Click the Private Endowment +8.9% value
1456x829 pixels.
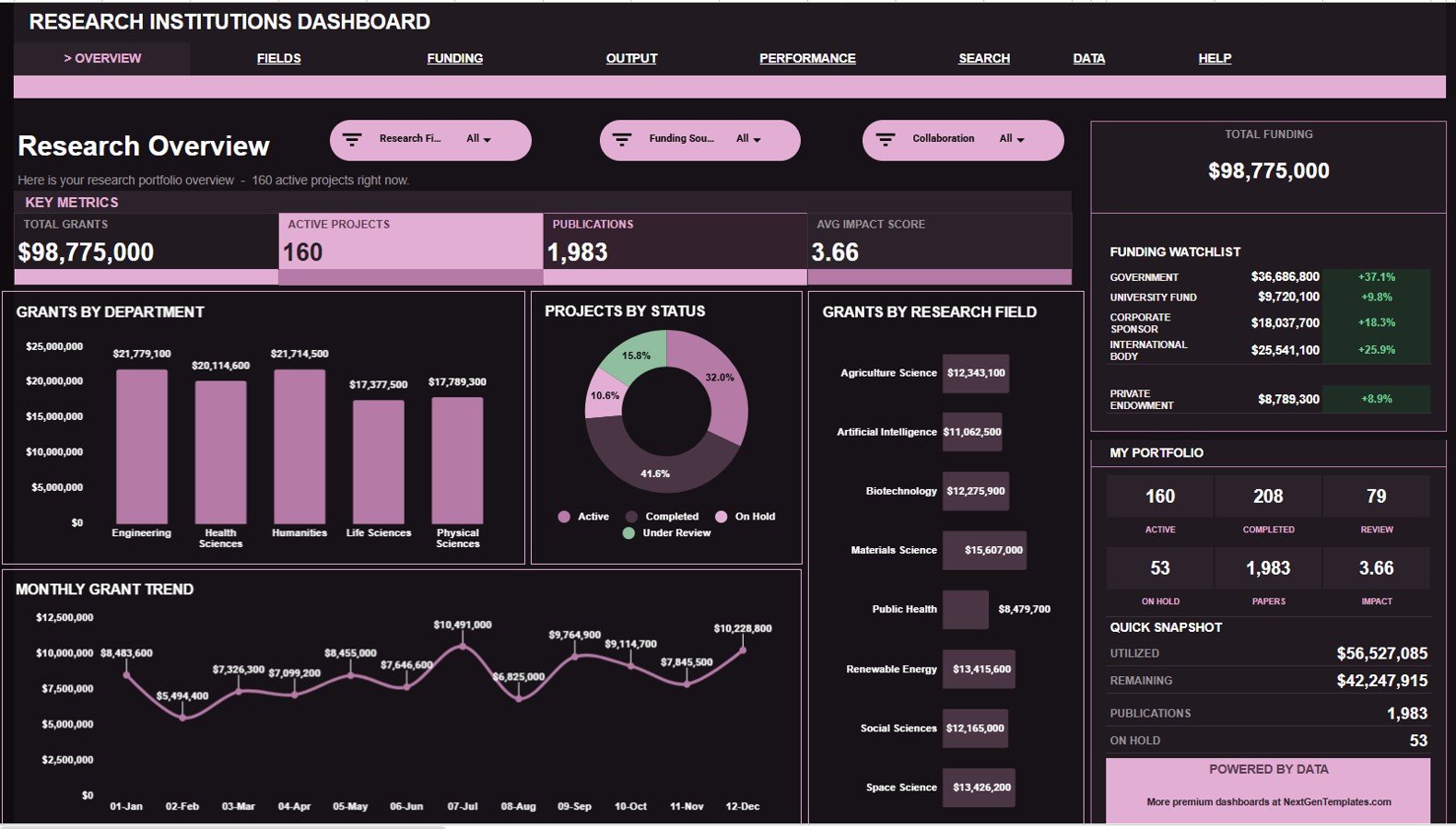[1377, 399]
